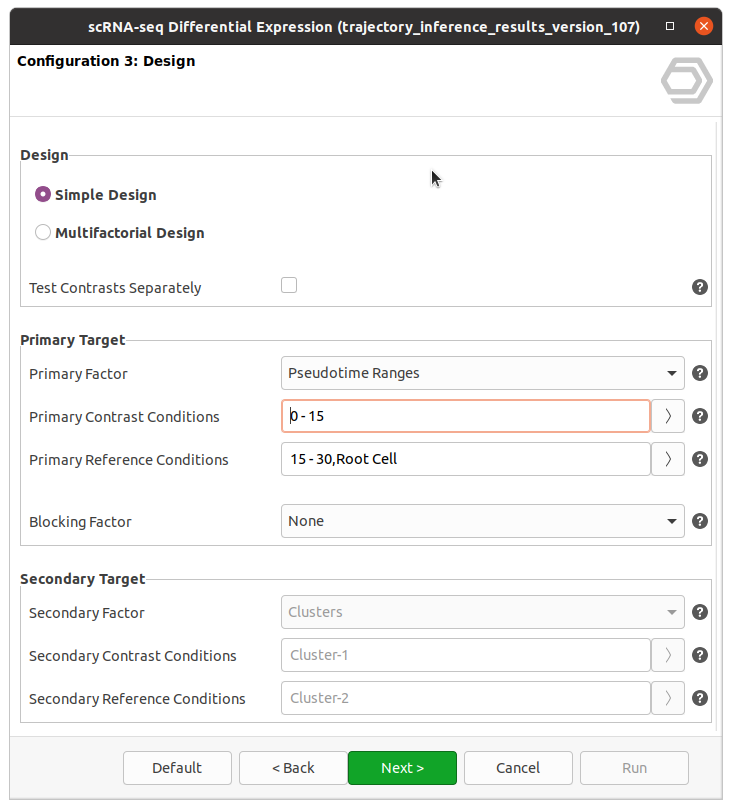Expand the Blocking Factor dropdown
Viewport: 732px width, 809px height.
[x=482, y=521]
